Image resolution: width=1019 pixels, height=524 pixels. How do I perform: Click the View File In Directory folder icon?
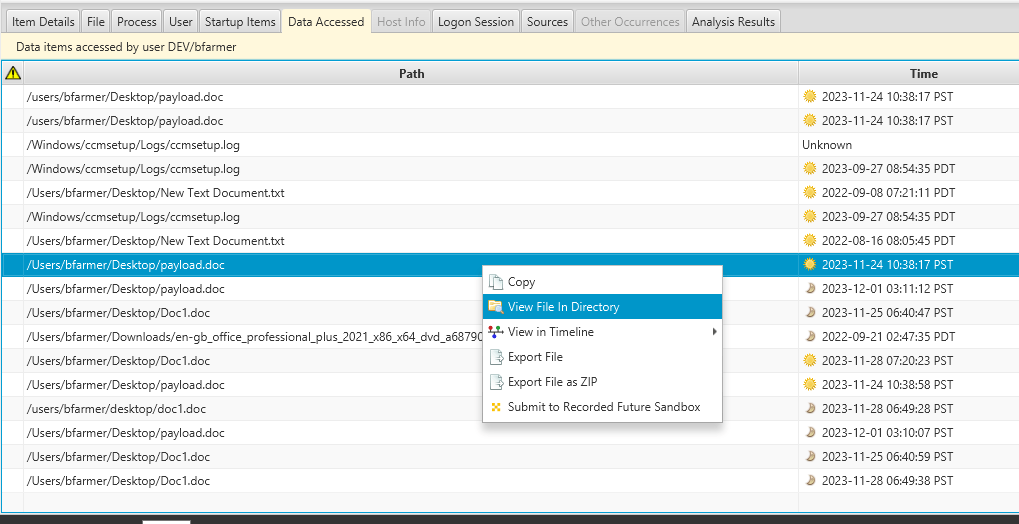tap(496, 307)
